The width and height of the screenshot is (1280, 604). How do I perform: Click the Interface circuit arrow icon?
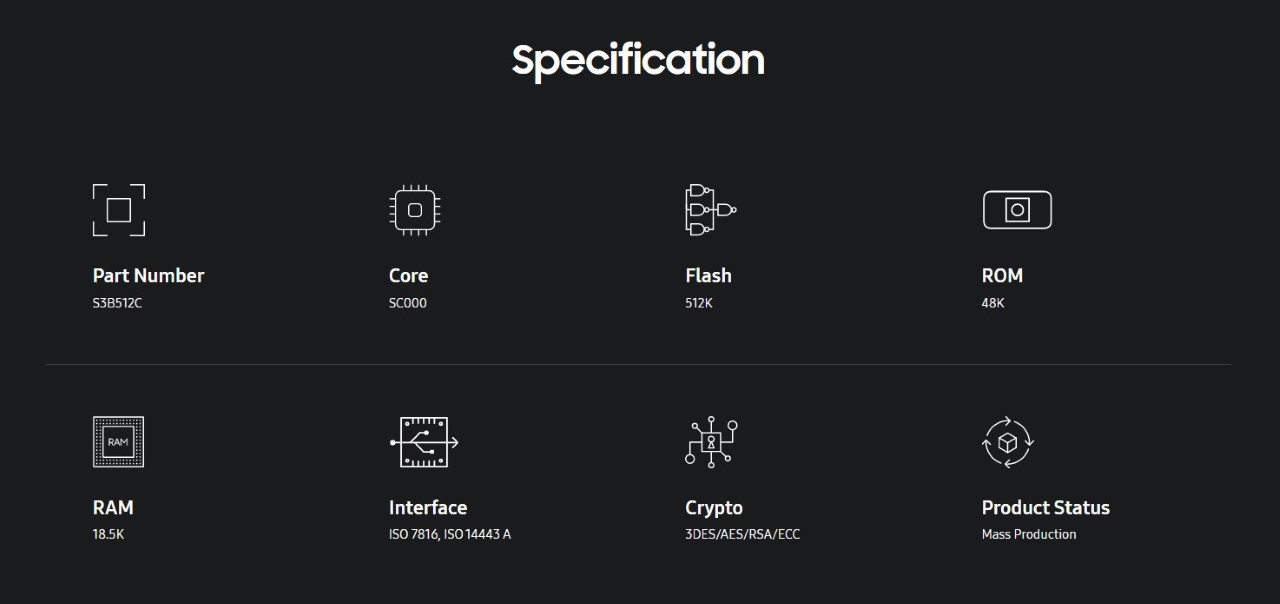coord(424,442)
